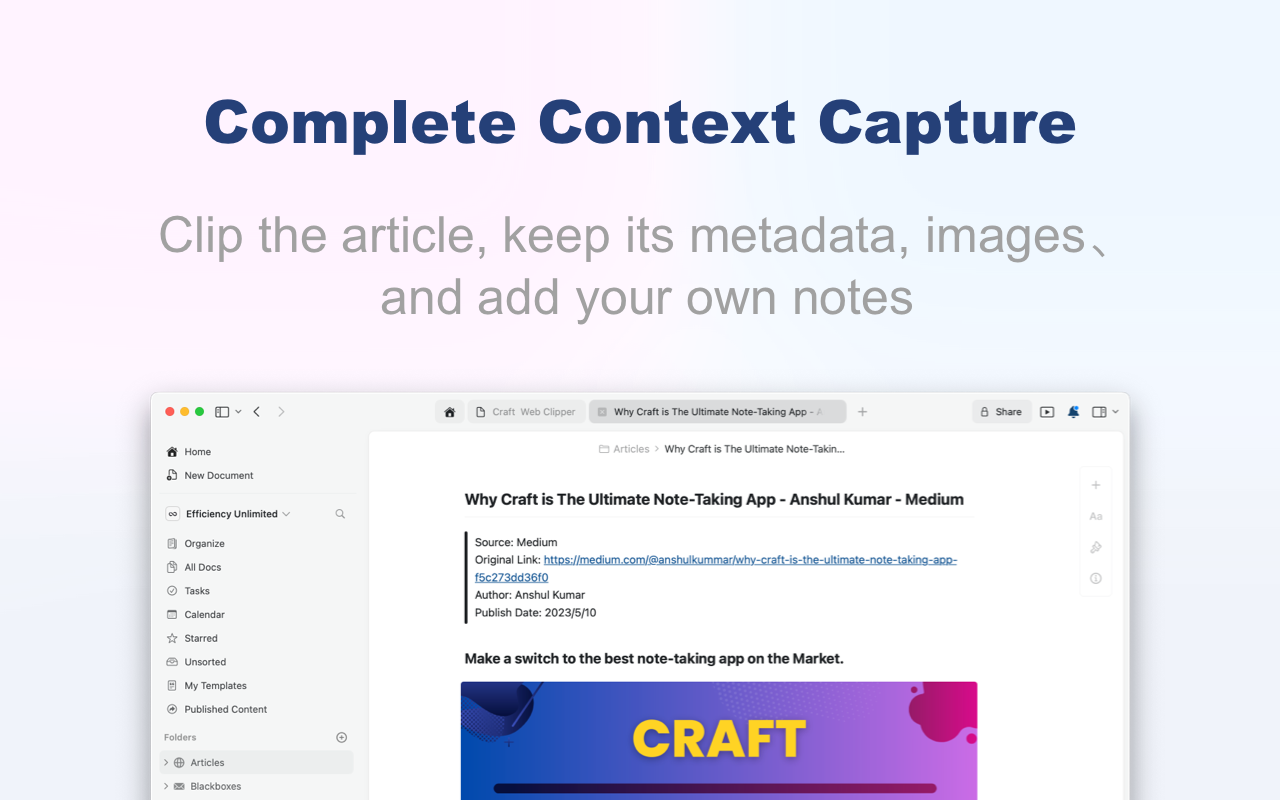Viewport: 1280px width, 800px height.
Task: Toggle picture-in-picture playback icon
Action: coord(1046,411)
